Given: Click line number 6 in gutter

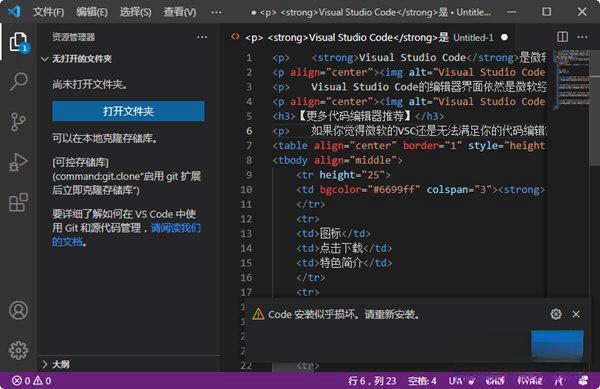Looking at the screenshot, I should click(x=249, y=131).
